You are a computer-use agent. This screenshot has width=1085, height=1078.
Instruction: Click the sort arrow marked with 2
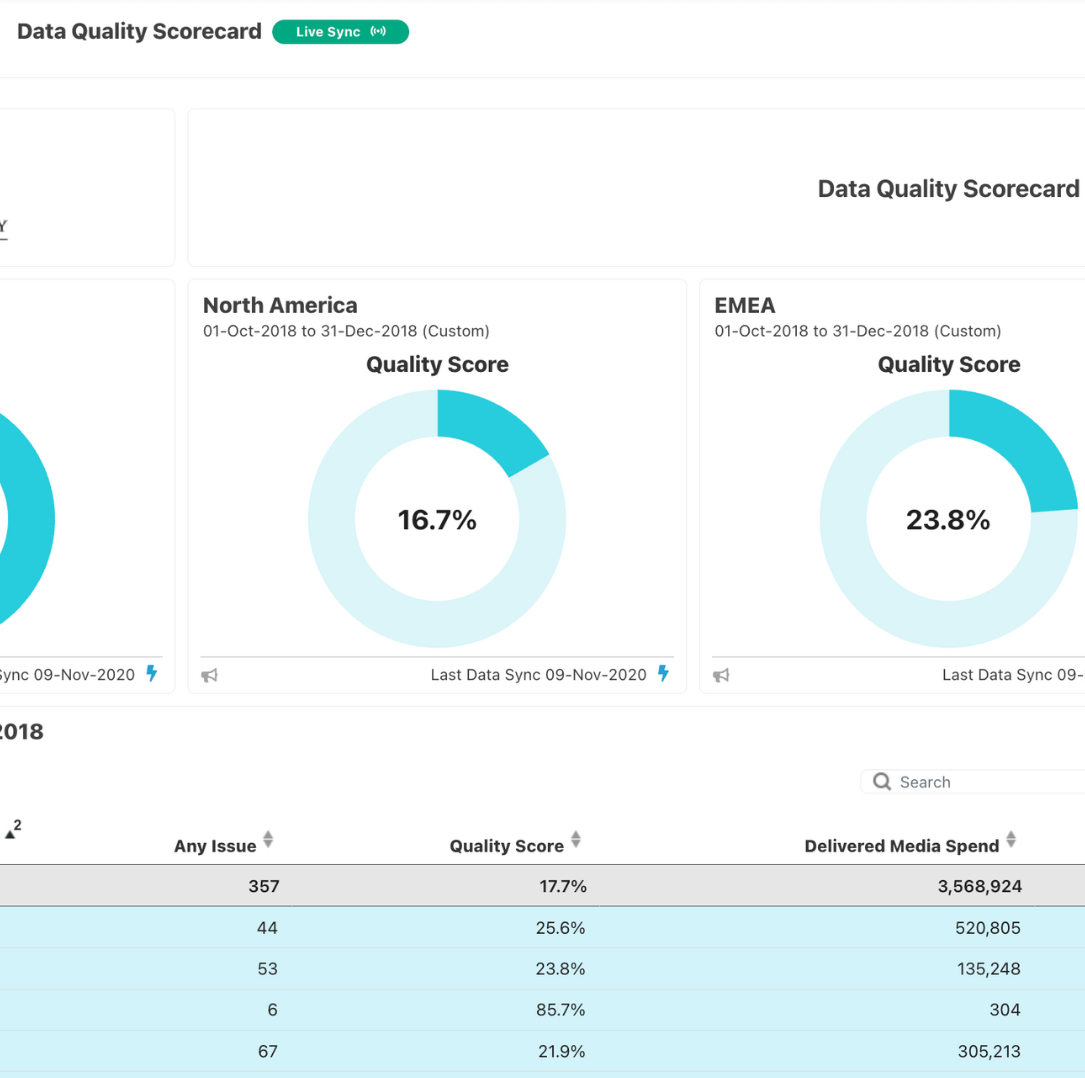(x=11, y=832)
